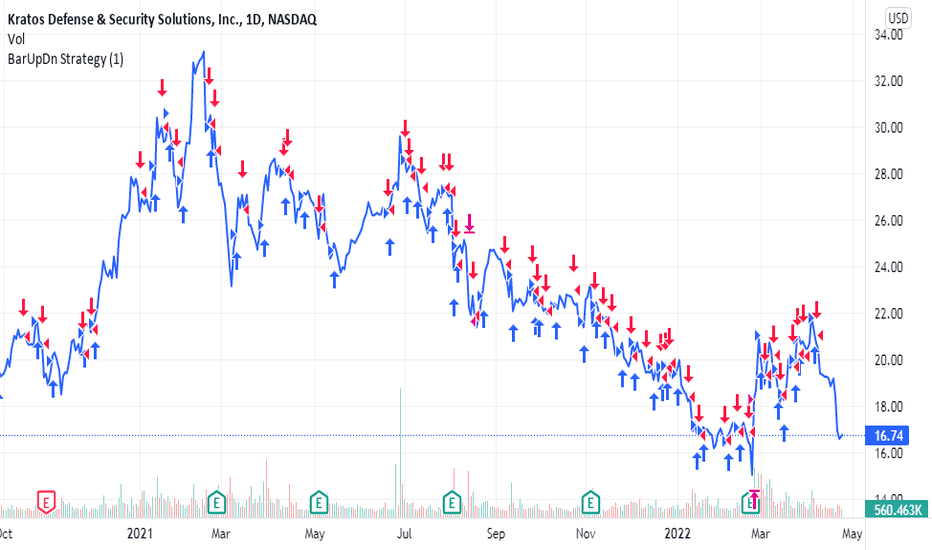Image resolution: width=932 pixels, height=550 pixels.
Task: Open earnings E marker above Nov 2021
Action: (590, 502)
